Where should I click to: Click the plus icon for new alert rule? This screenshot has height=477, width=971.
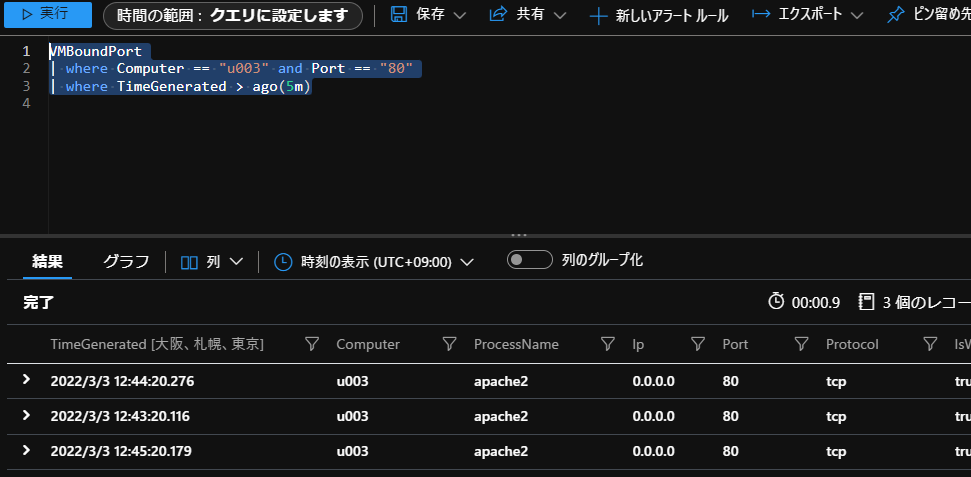point(598,16)
